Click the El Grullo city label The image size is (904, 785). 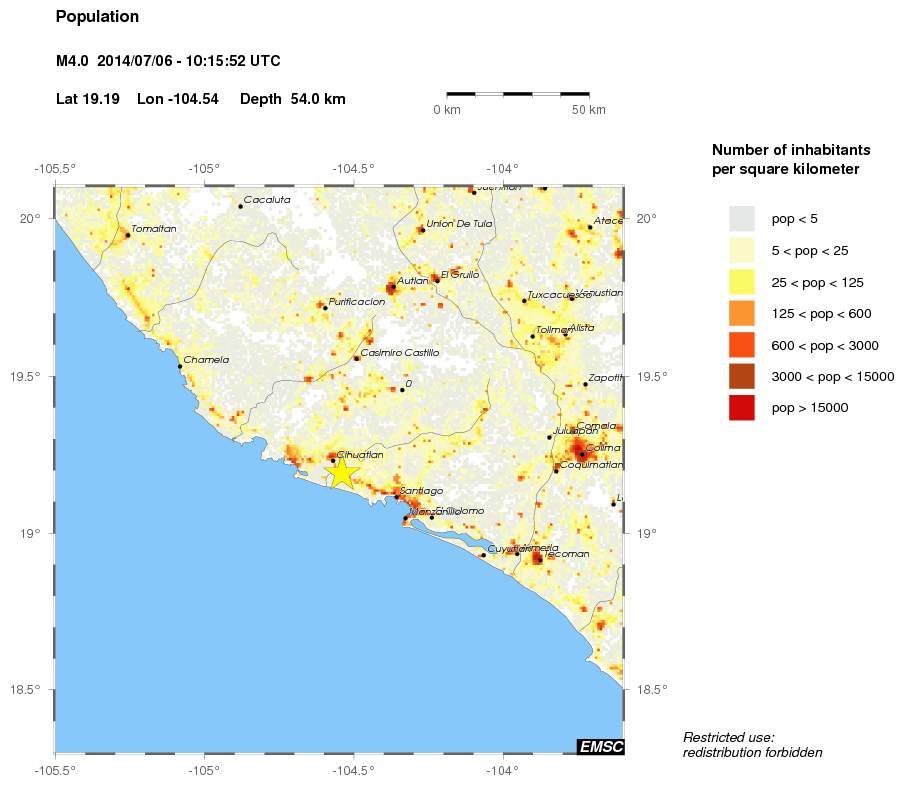pyautogui.click(x=460, y=275)
